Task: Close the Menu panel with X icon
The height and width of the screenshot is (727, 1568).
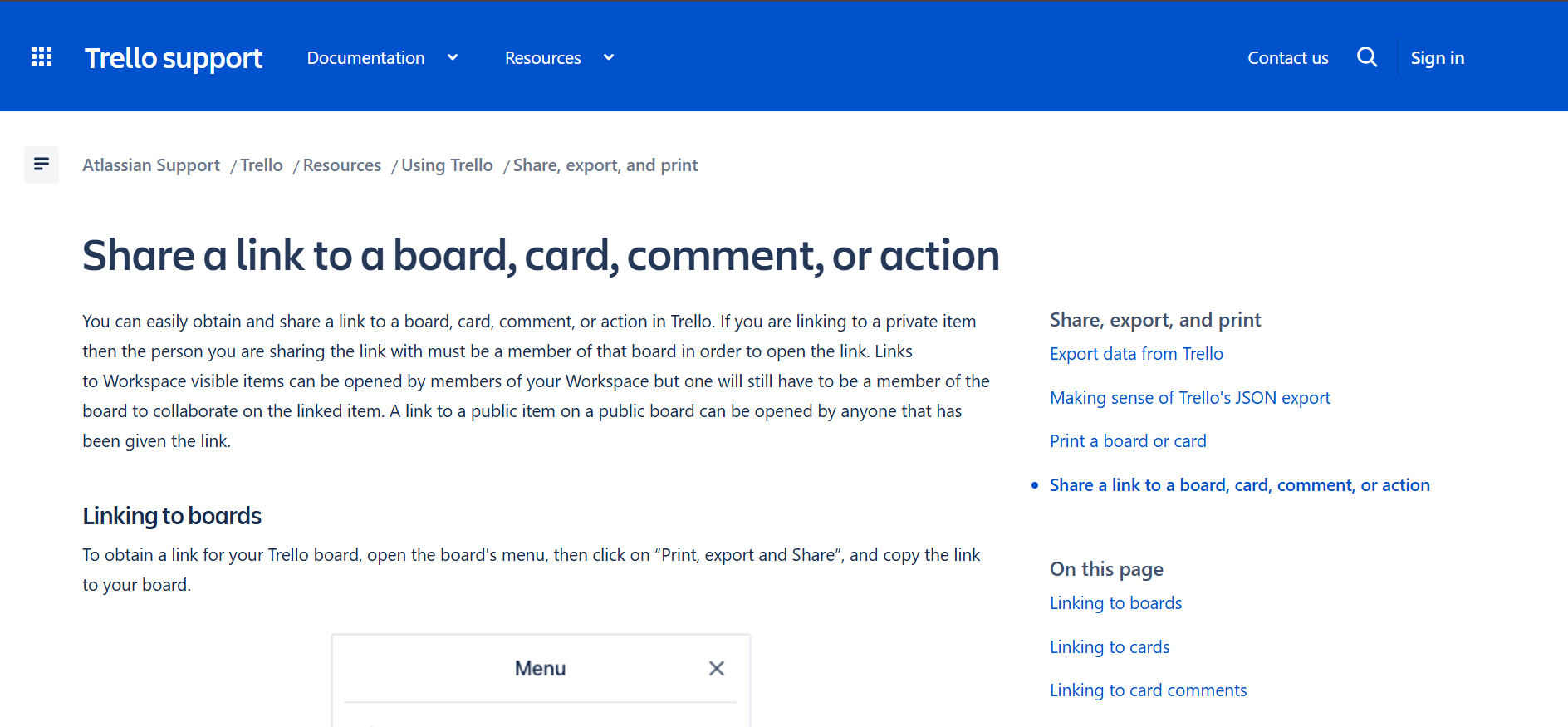Action: 717,668
